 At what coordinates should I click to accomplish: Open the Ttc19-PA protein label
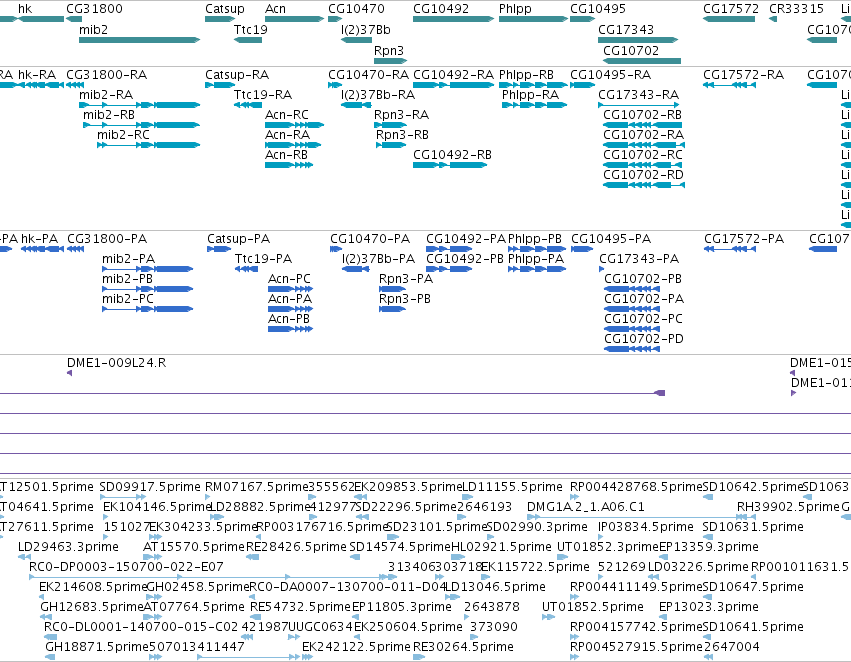point(263,259)
